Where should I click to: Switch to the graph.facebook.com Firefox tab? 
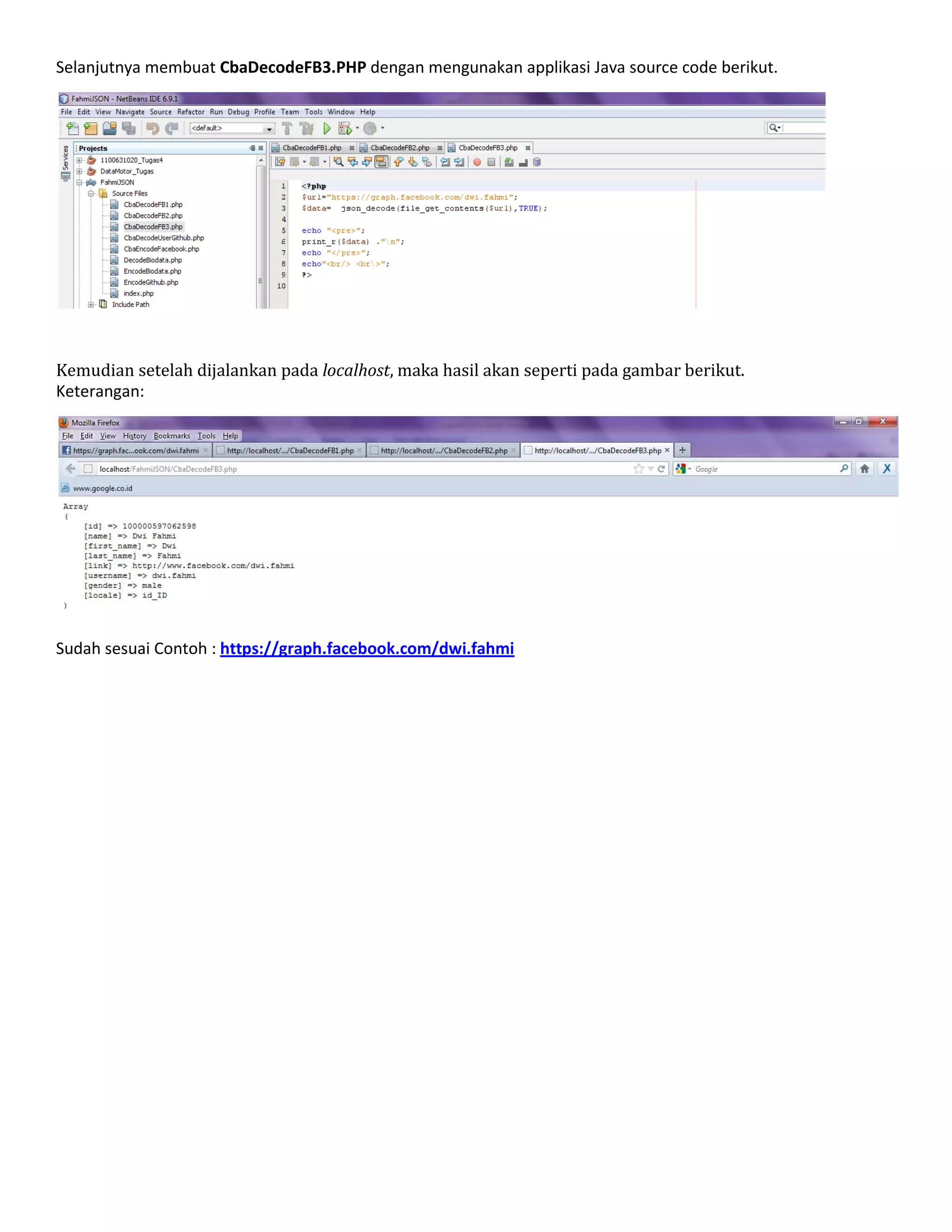coord(135,450)
